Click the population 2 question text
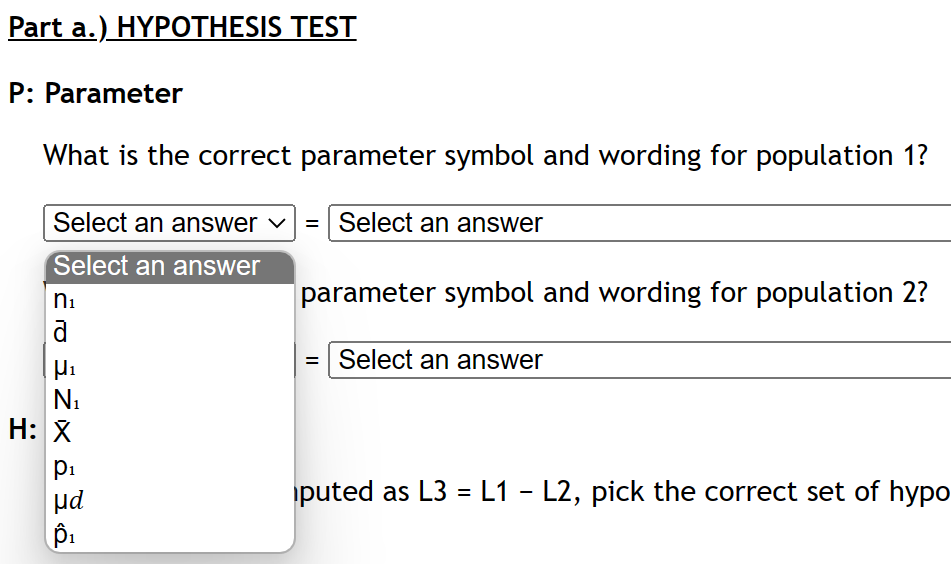951x564 pixels. (x=614, y=293)
